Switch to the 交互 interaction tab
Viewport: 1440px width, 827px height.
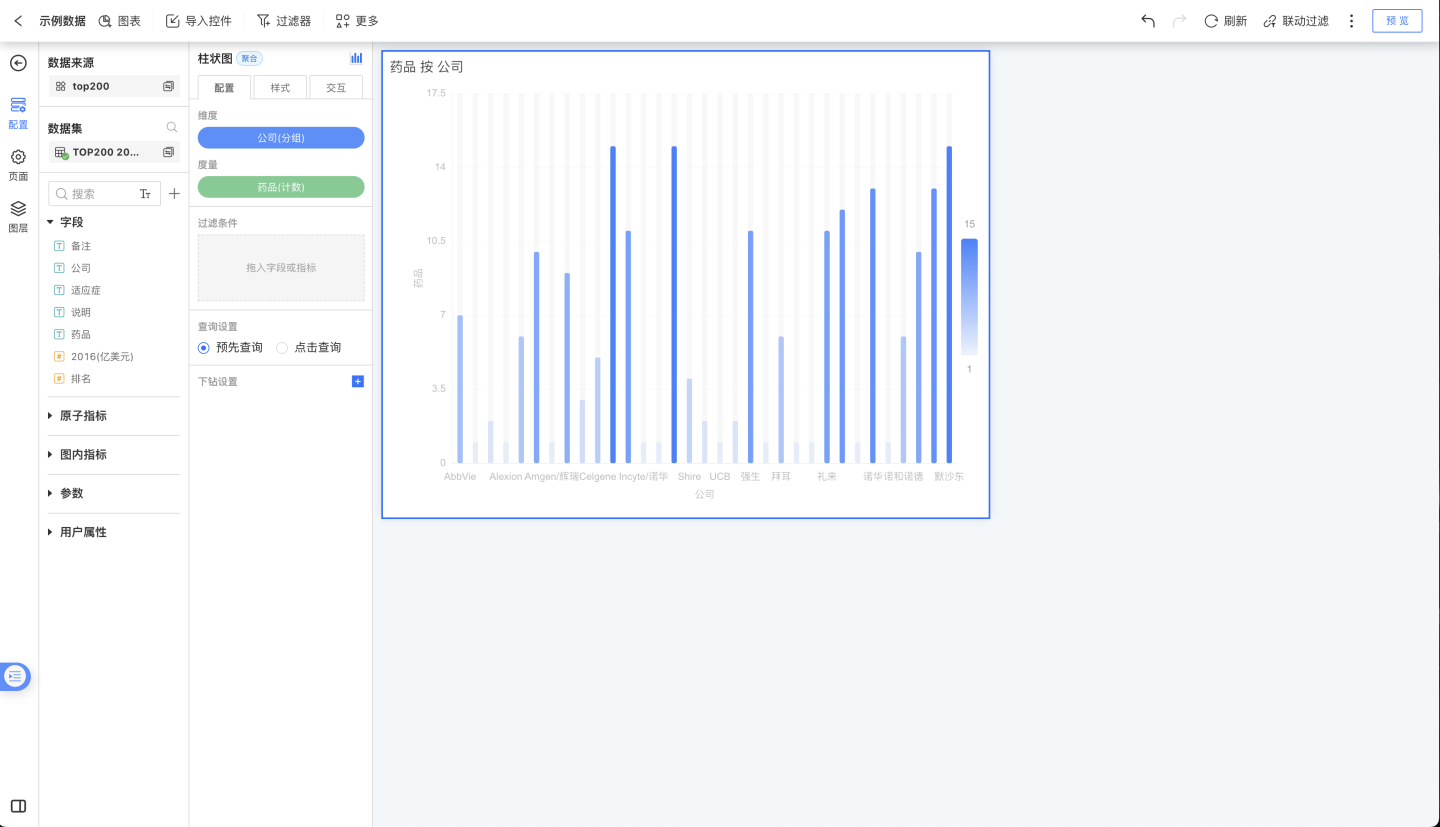pyautogui.click(x=336, y=88)
